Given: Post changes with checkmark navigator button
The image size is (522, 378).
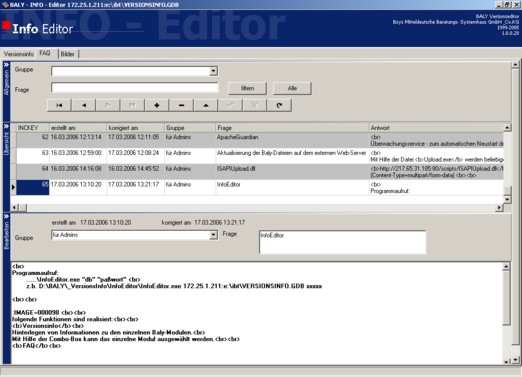Looking at the screenshot, I should (230, 105).
